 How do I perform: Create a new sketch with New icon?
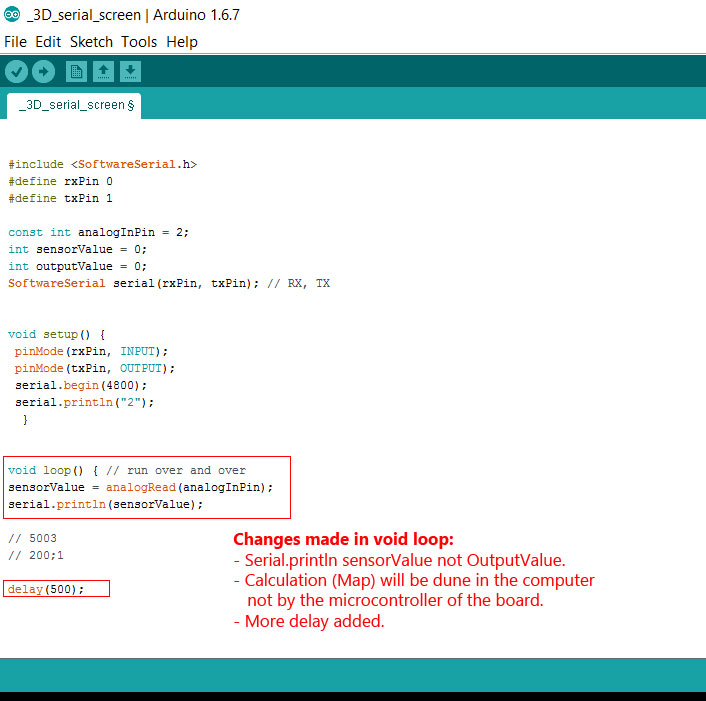pyautogui.click(x=76, y=72)
